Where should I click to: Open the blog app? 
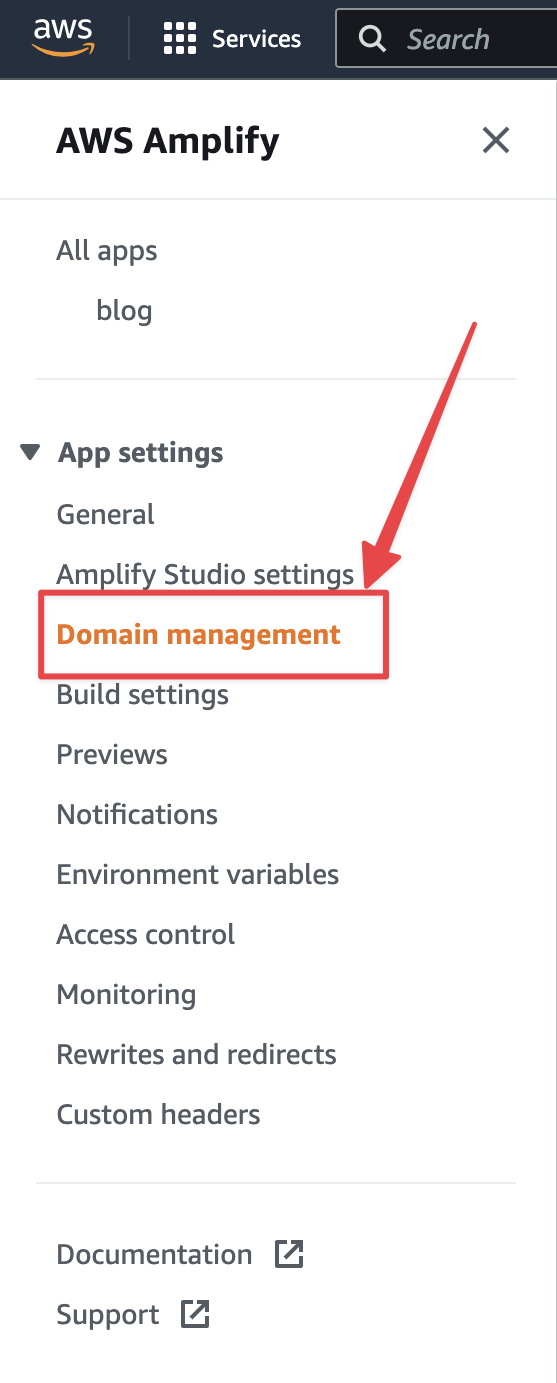click(x=124, y=310)
